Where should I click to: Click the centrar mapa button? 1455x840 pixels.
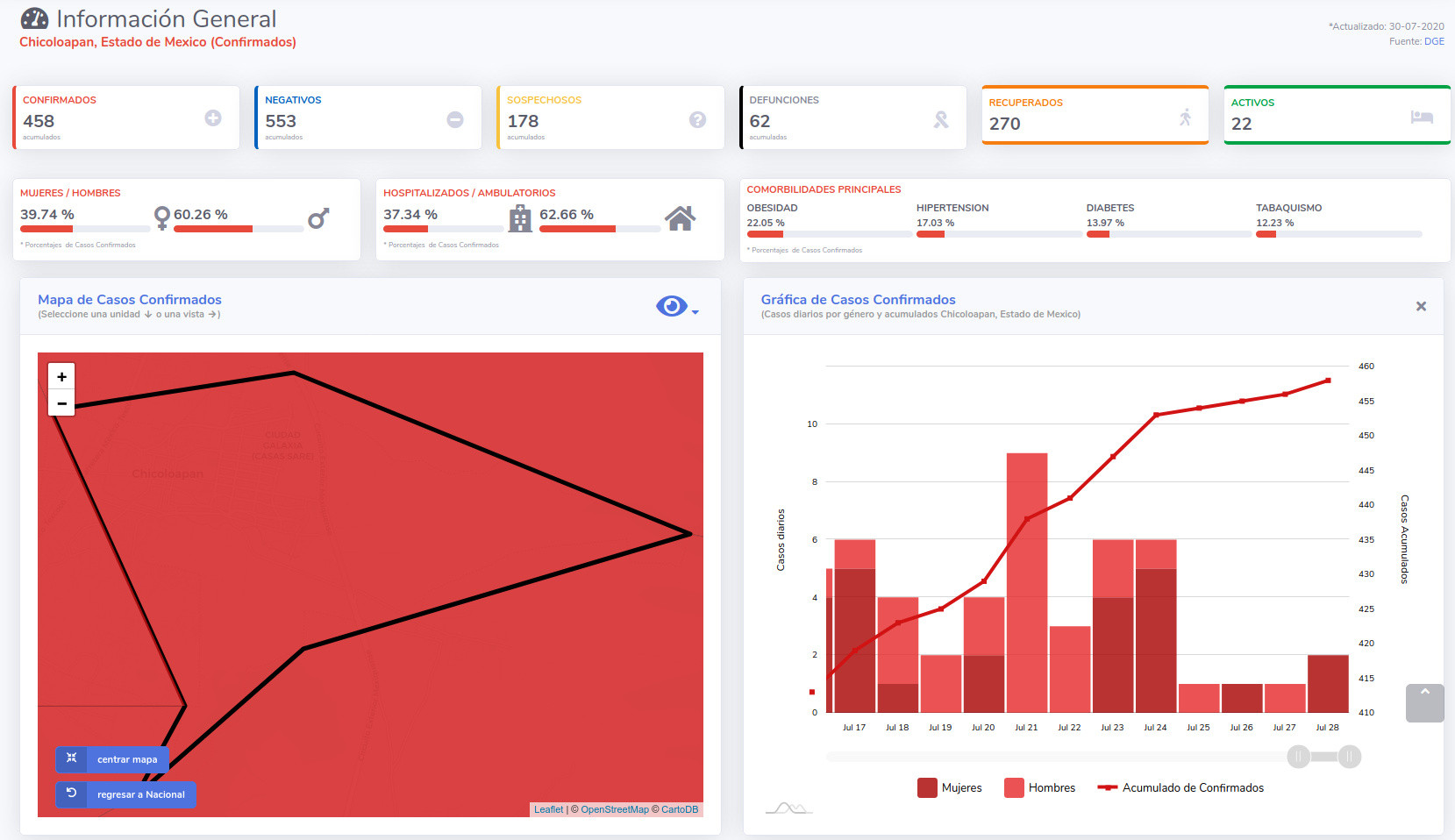112,759
